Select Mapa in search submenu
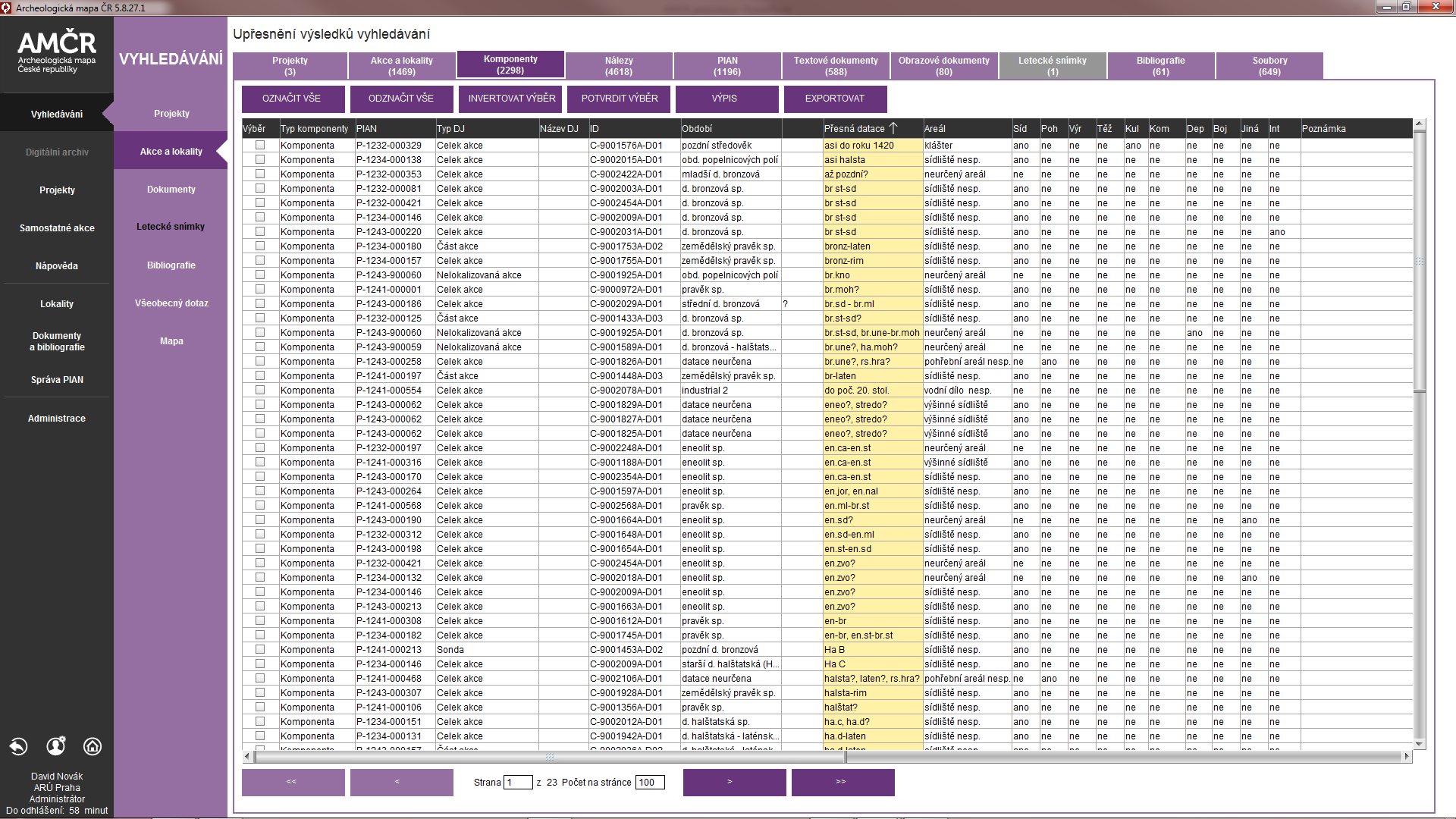This screenshot has height=819, width=1456. tap(171, 341)
